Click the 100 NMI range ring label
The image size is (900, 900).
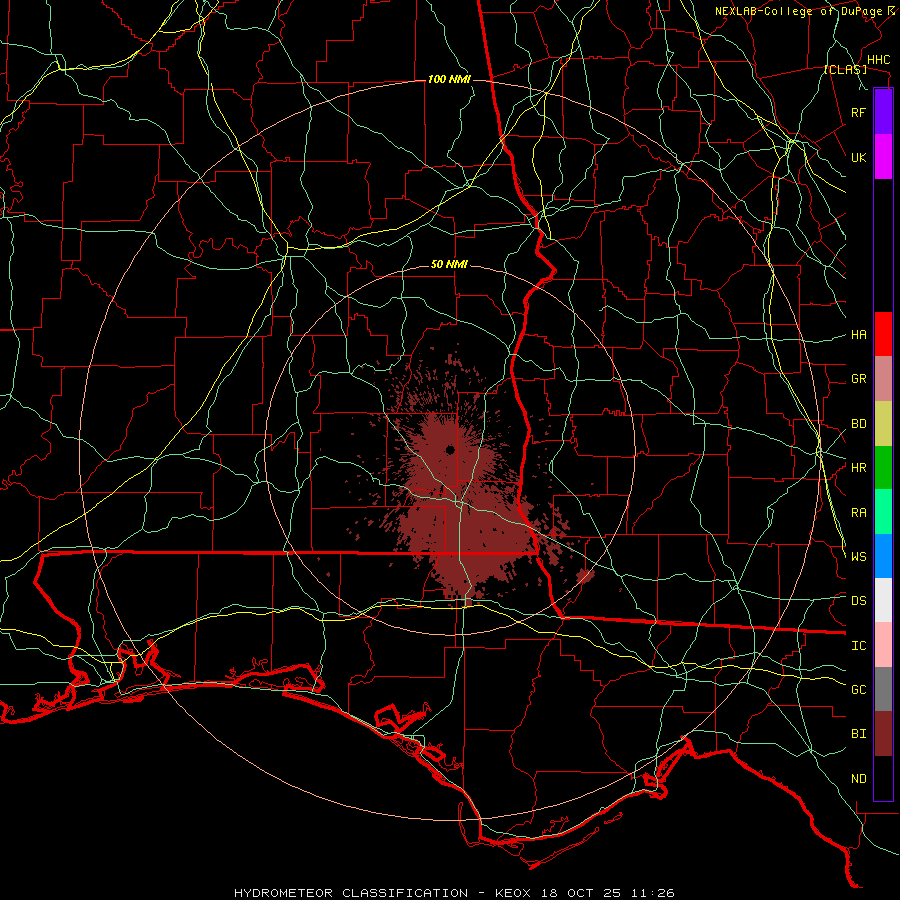[449, 79]
